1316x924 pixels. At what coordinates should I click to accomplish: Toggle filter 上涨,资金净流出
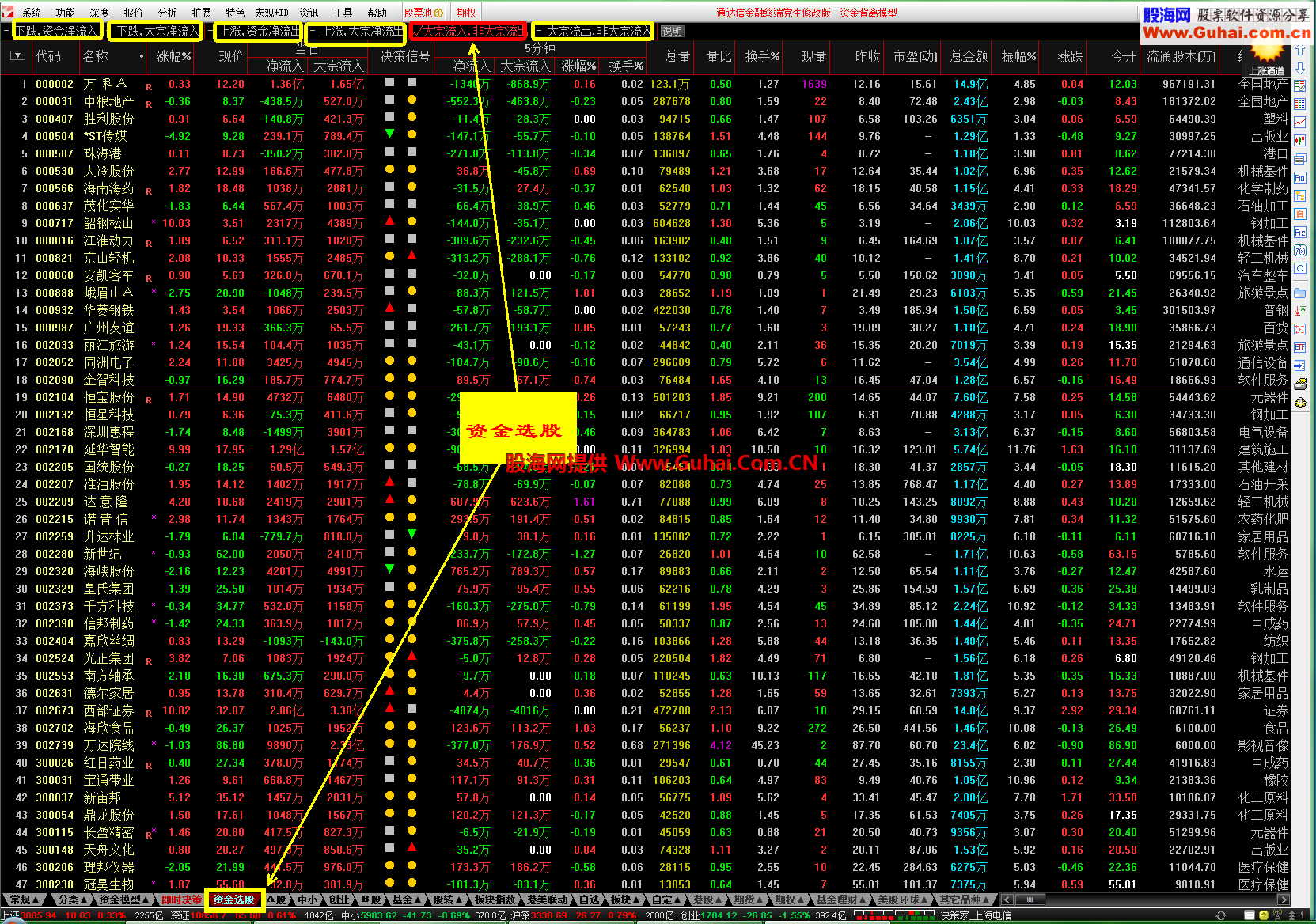pos(258,32)
